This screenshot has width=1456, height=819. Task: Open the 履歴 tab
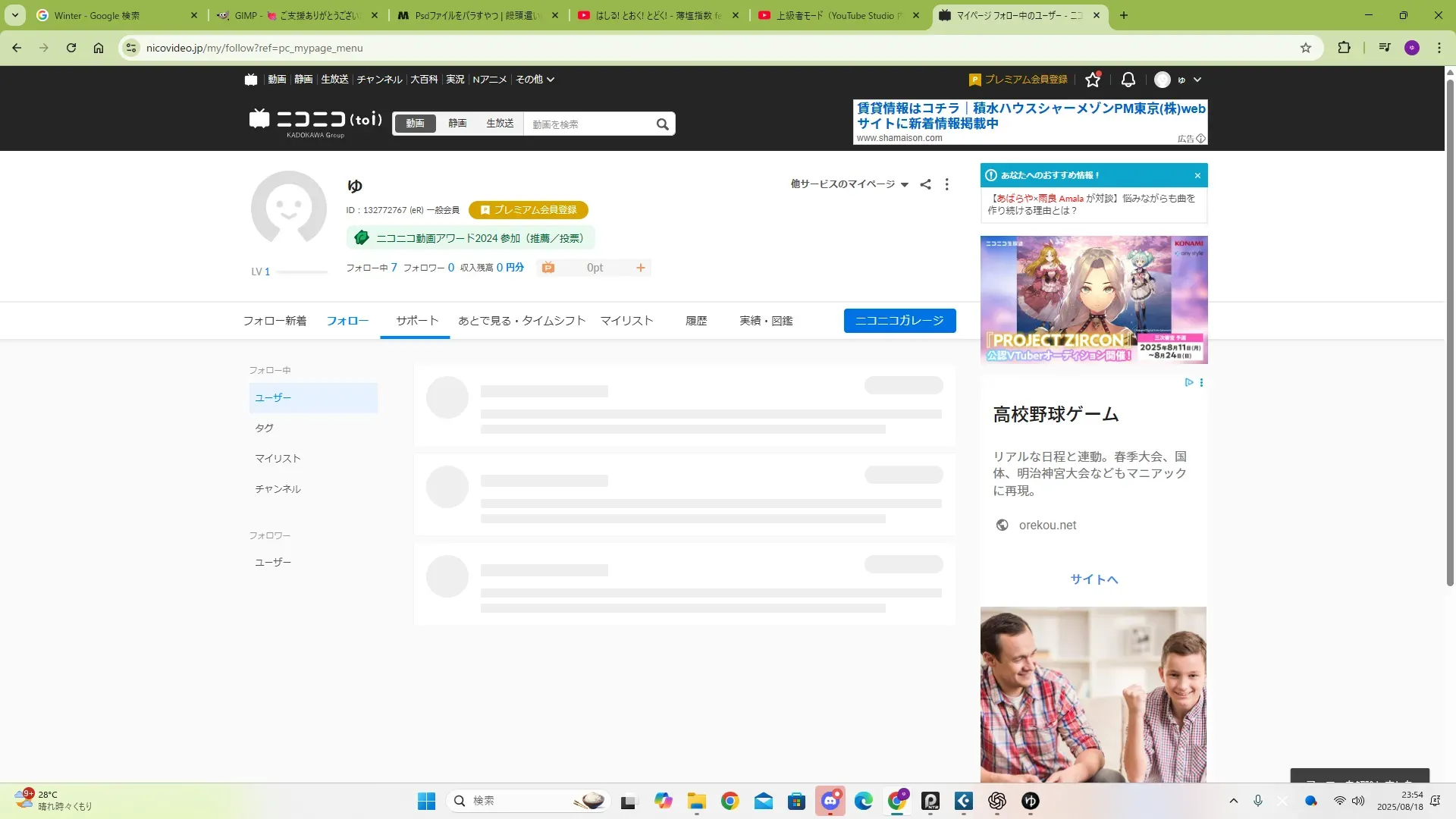tap(695, 321)
